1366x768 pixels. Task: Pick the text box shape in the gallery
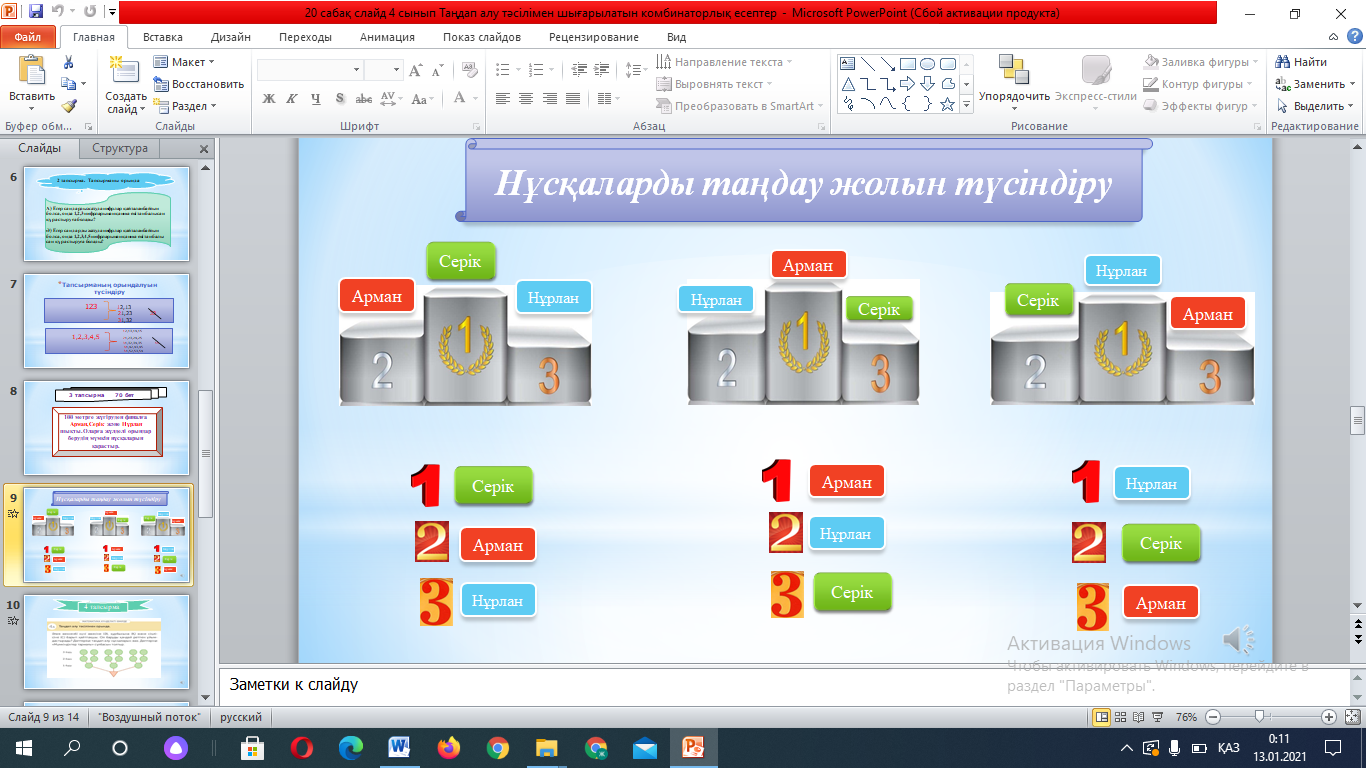[x=848, y=63]
